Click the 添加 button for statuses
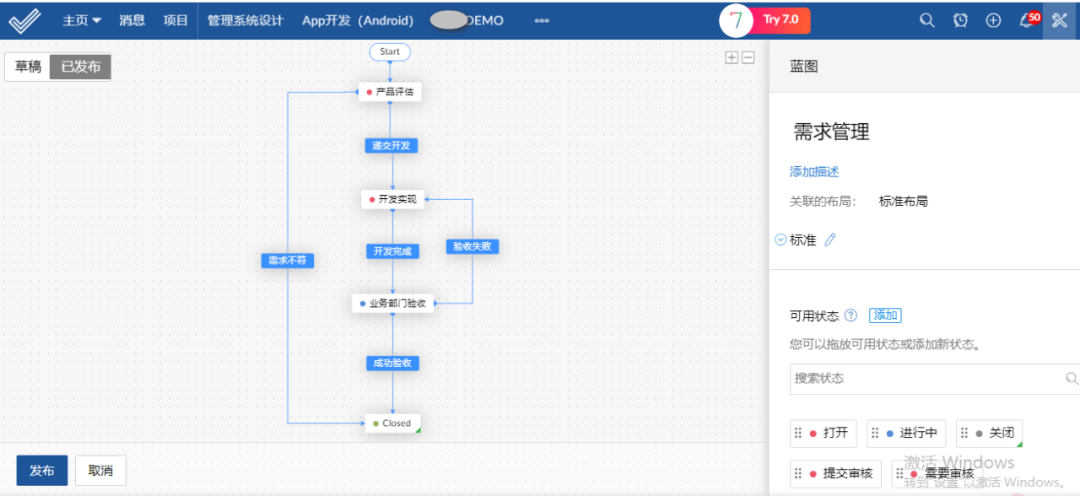The image size is (1080, 496). 886,316
